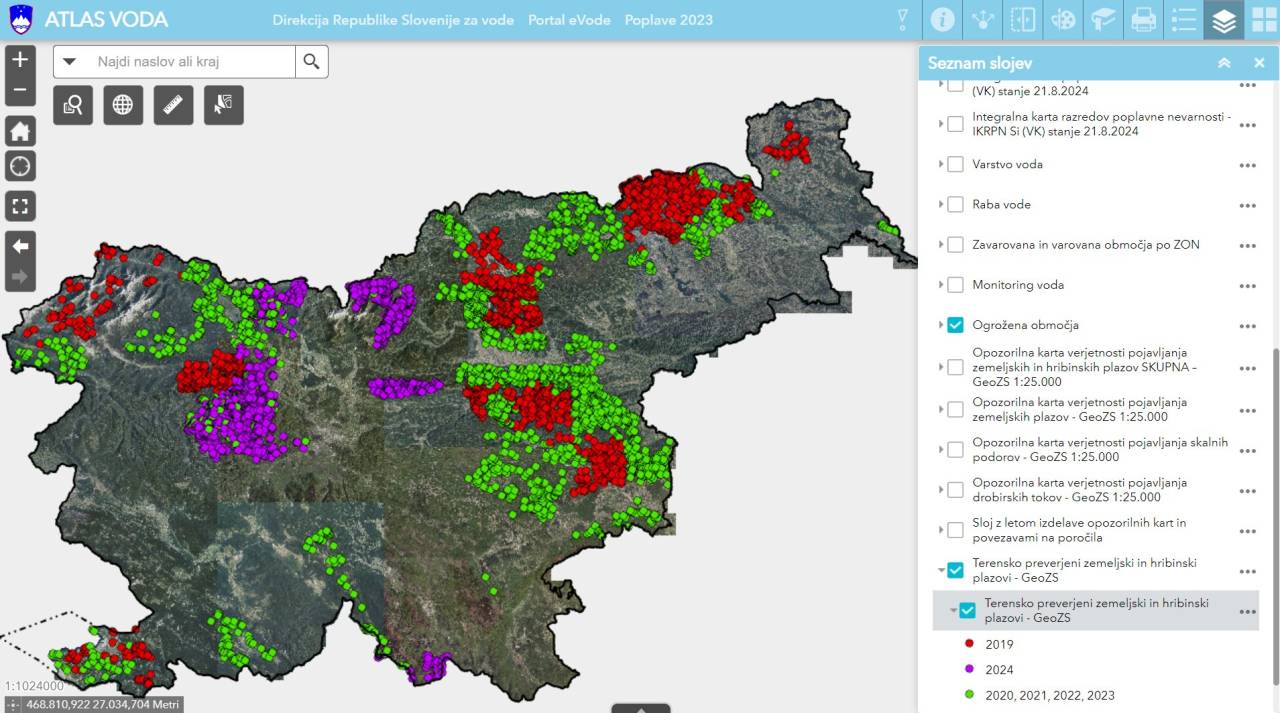Open the basemap gallery grid icon
This screenshot has height=713, width=1280.
1263,20
